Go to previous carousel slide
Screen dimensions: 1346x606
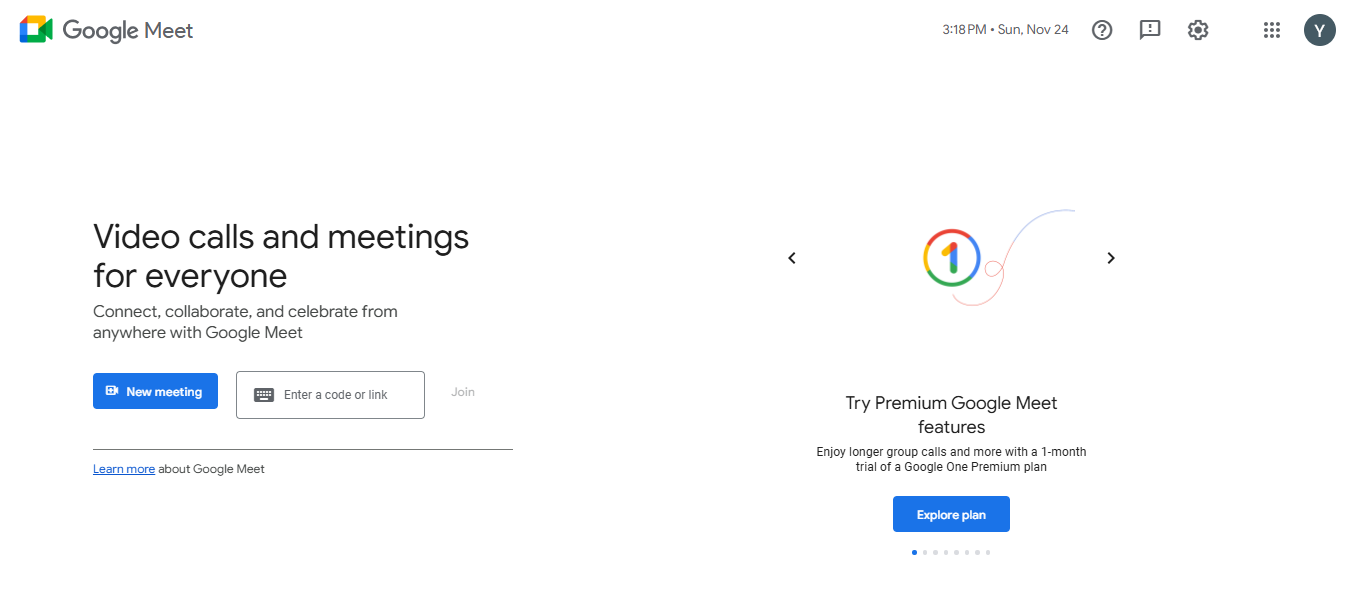click(x=792, y=258)
